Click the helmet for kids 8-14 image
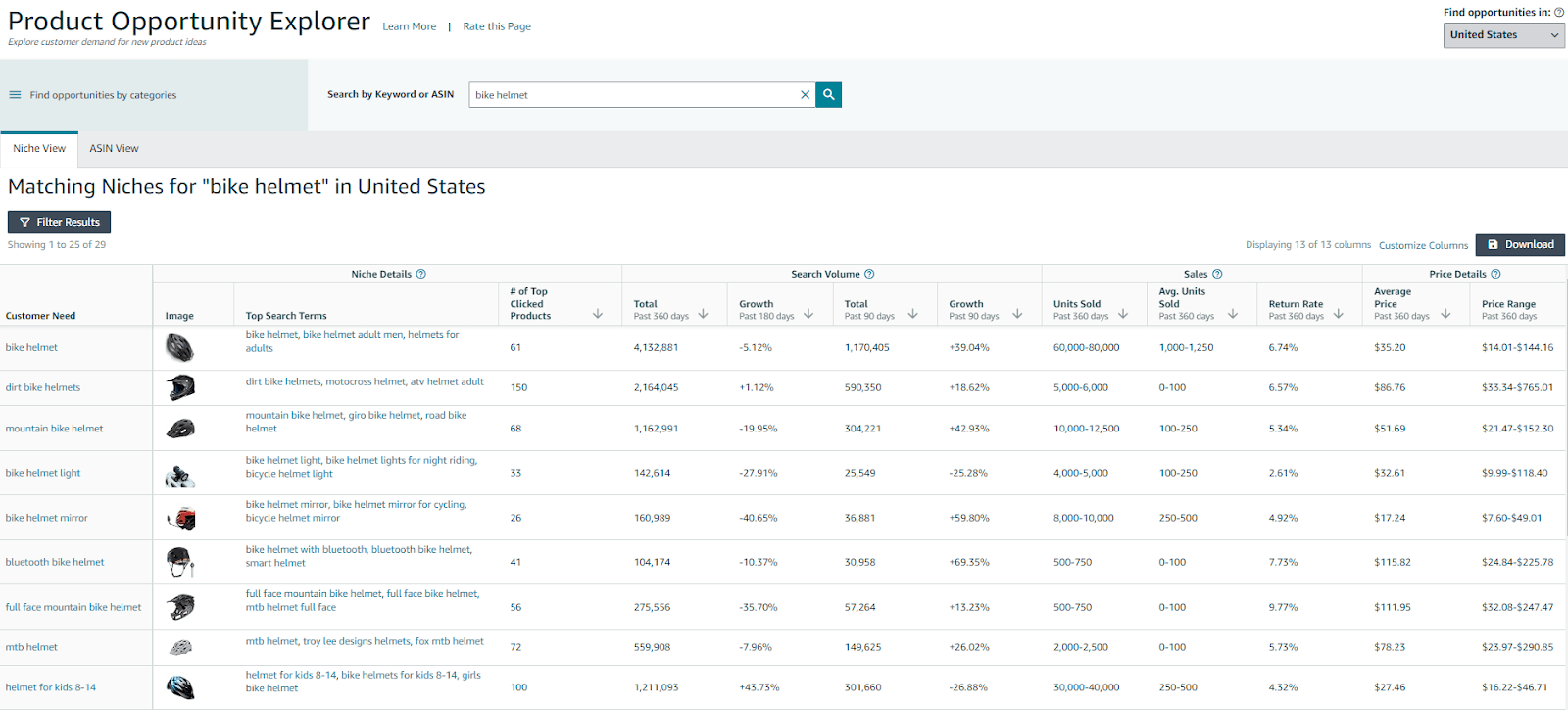 click(x=180, y=687)
